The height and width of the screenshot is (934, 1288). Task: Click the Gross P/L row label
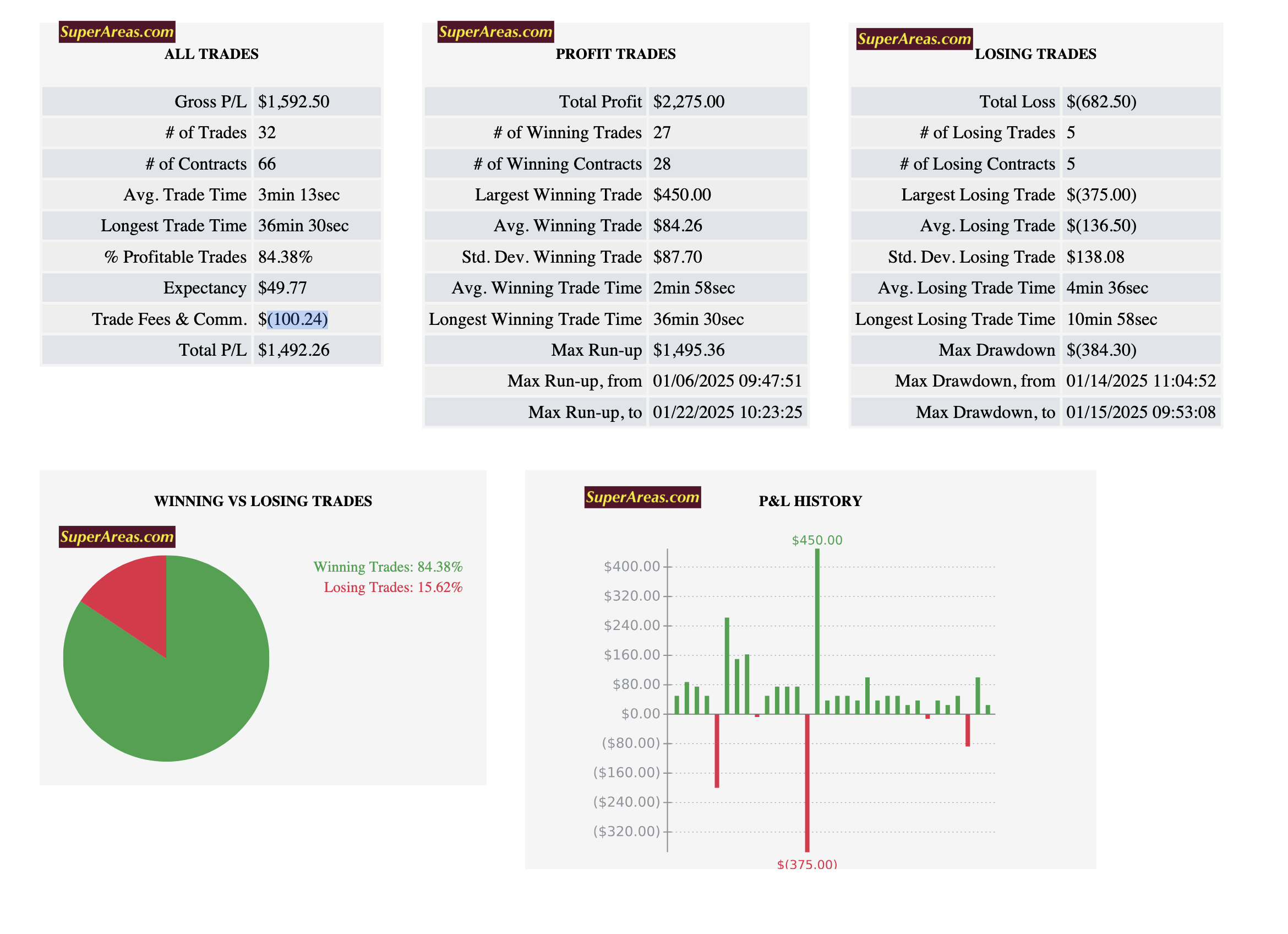[x=211, y=102]
